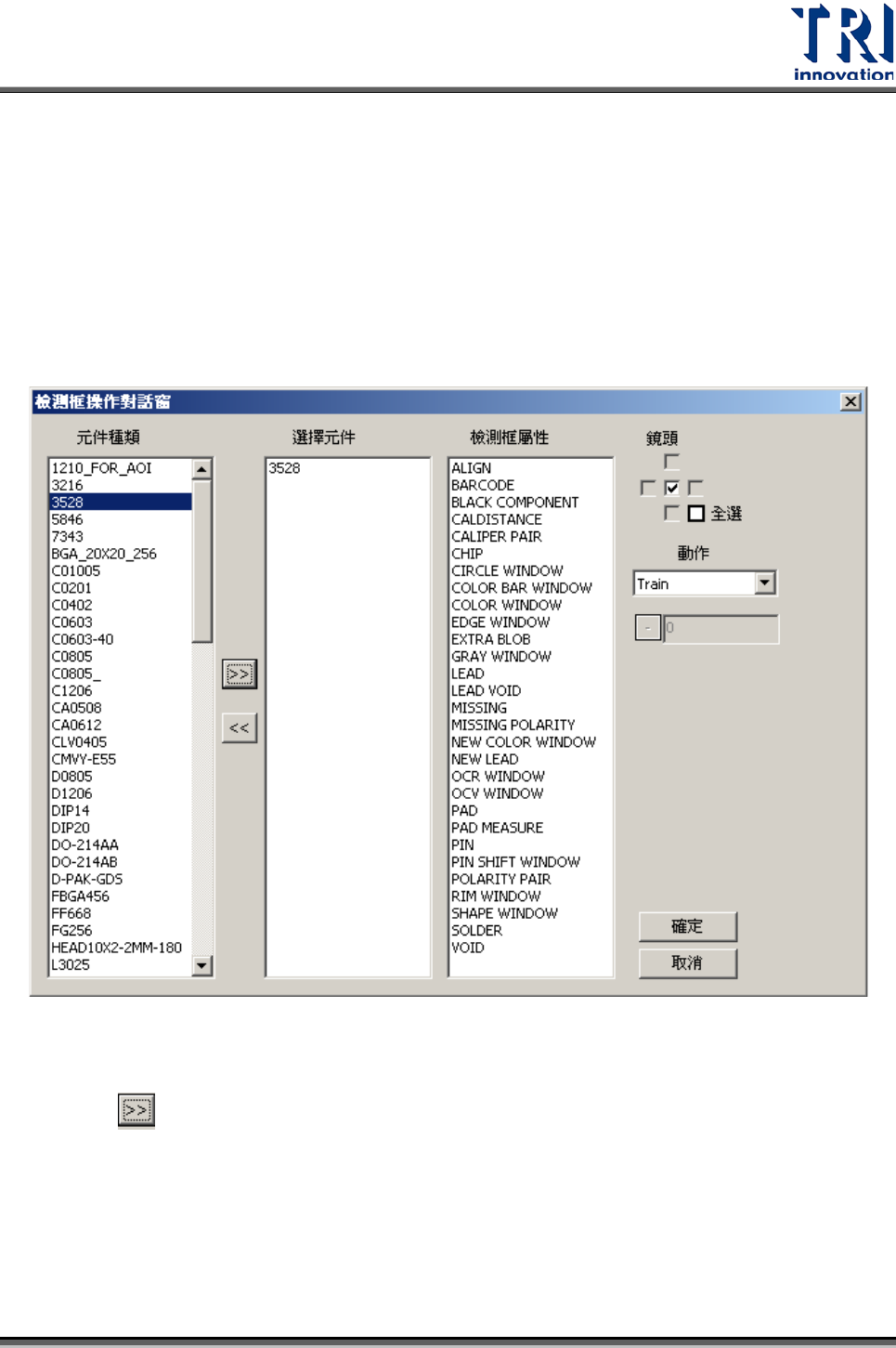Close the 檢測框操作對話窗 dialog
The width and height of the screenshot is (896, 1348).
851,401
